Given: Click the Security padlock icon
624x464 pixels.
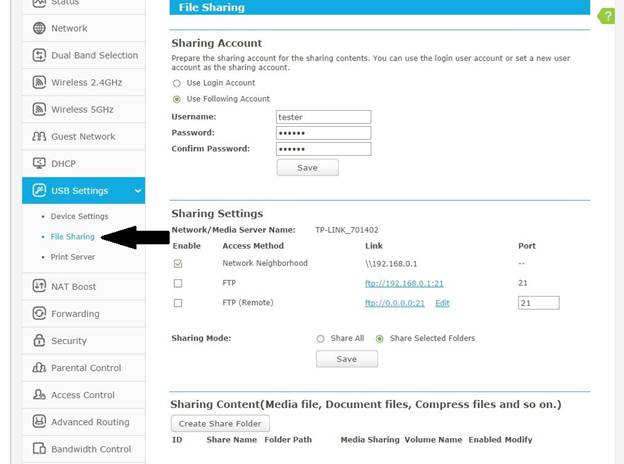Looking at the screenshot, I should (x=39, y=340).
